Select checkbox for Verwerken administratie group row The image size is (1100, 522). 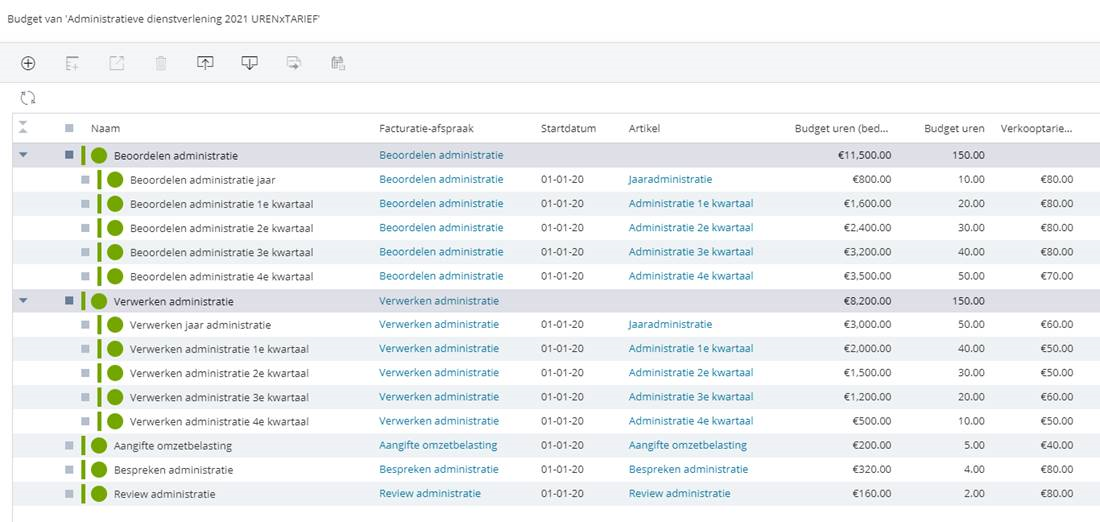point(69,300)
